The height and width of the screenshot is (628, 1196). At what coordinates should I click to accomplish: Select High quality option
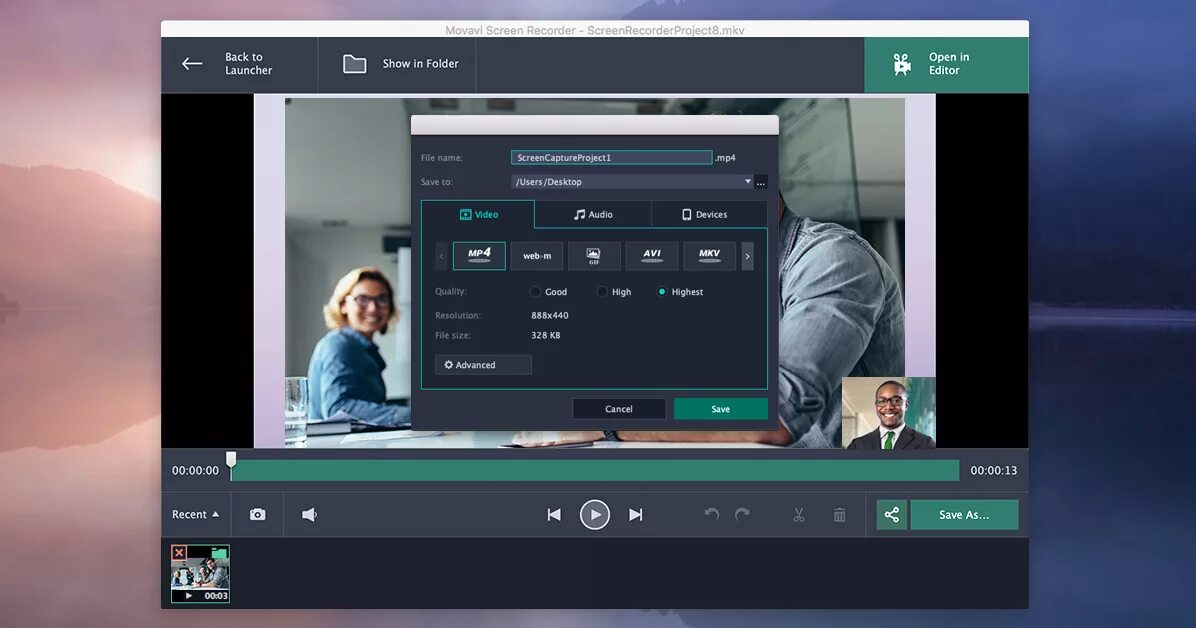(603, 291)
